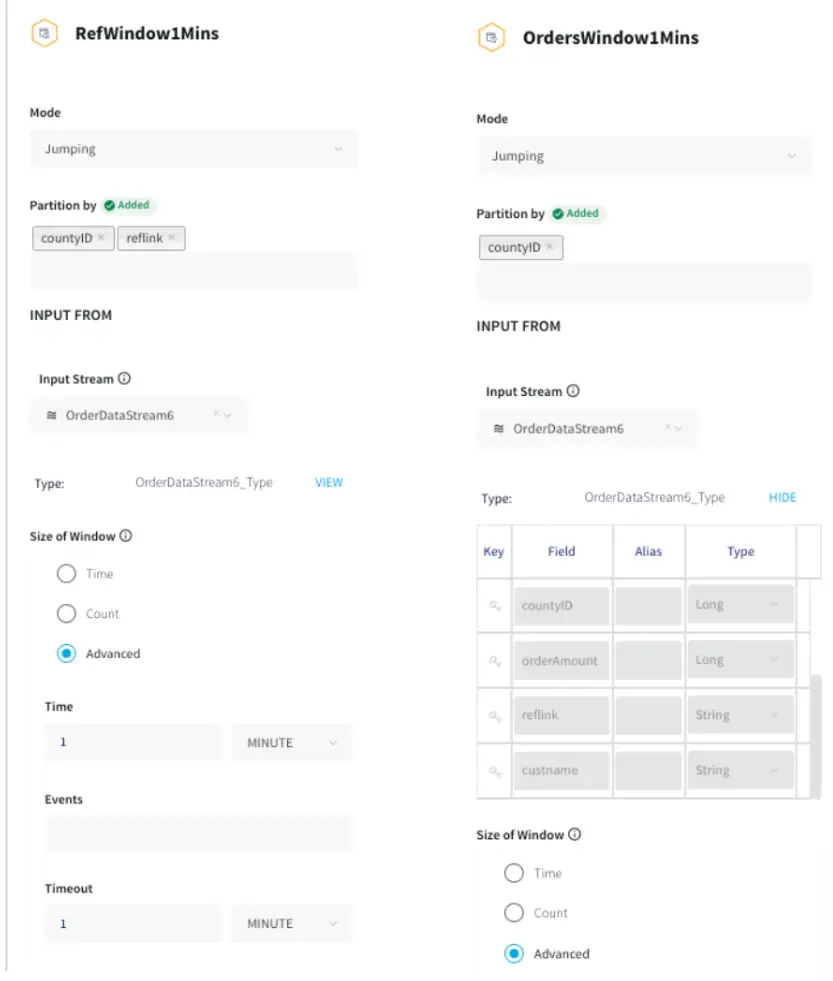Select Time radio in RefWindow1Mins
The image size is (833, 981).
pyautogui.click(x=67, y=574)
